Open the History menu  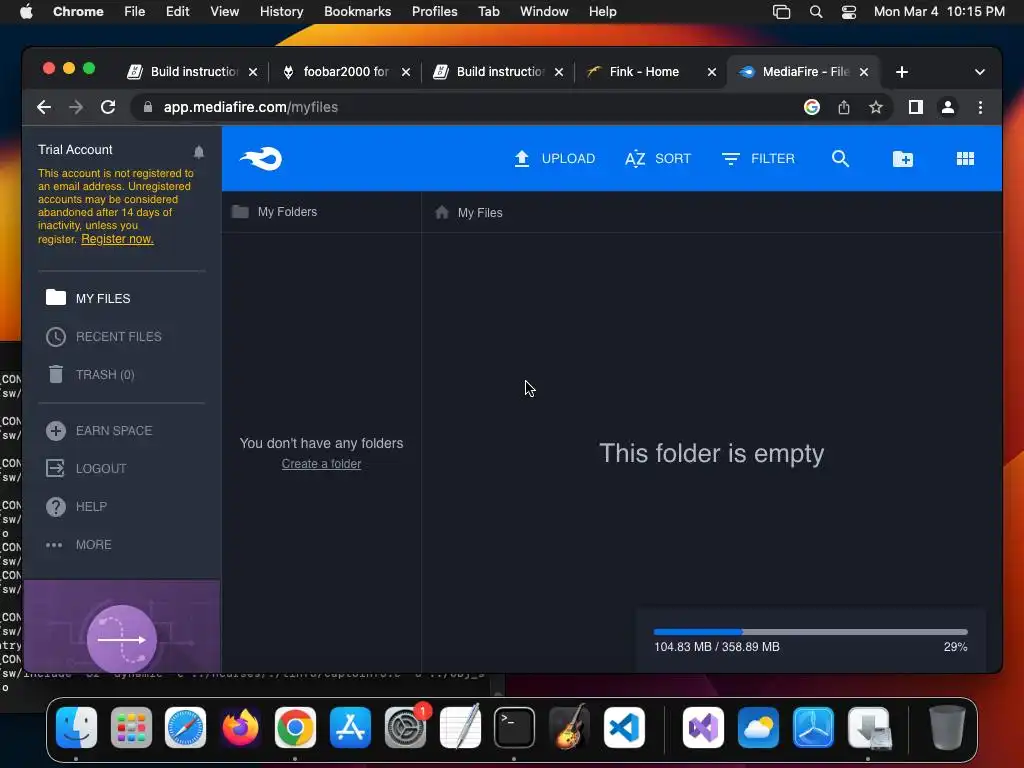click(x=281, y=12)
